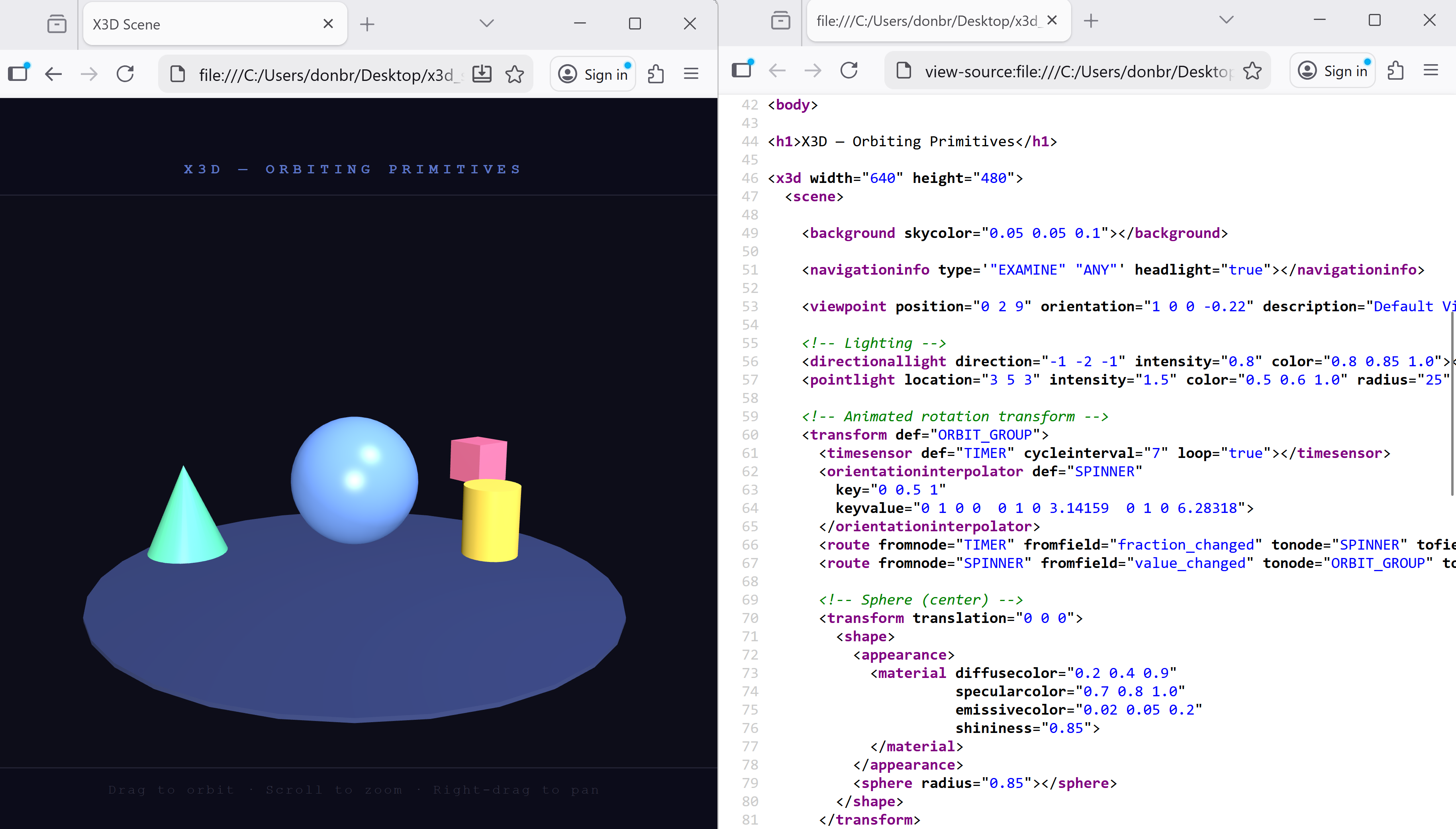Image resolution: width=1456 pixels, height=829 pixels.
Task: Close the X3D Scene tab
Action: [328, 24]
